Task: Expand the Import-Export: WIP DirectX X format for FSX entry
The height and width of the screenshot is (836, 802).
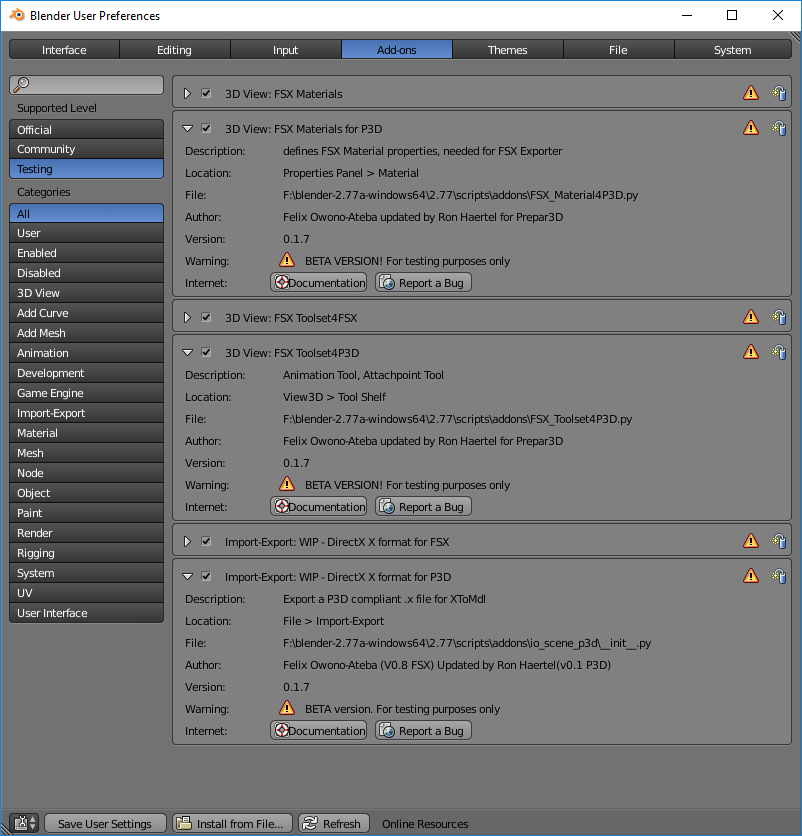Action: pos(186,540)
